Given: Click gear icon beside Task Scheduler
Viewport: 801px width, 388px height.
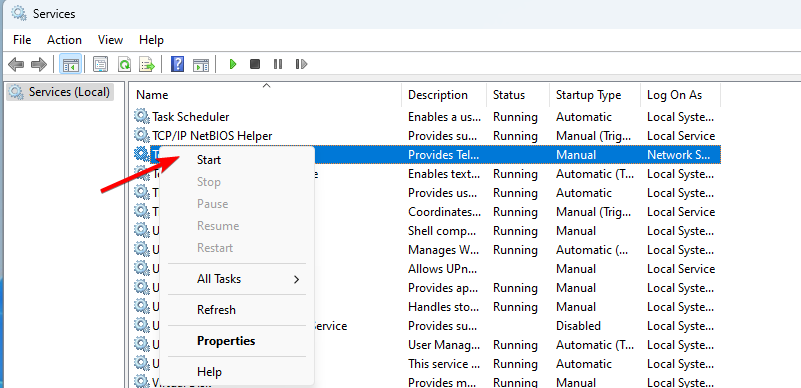Looking at the screenshot, I should [x=142, y=117].
